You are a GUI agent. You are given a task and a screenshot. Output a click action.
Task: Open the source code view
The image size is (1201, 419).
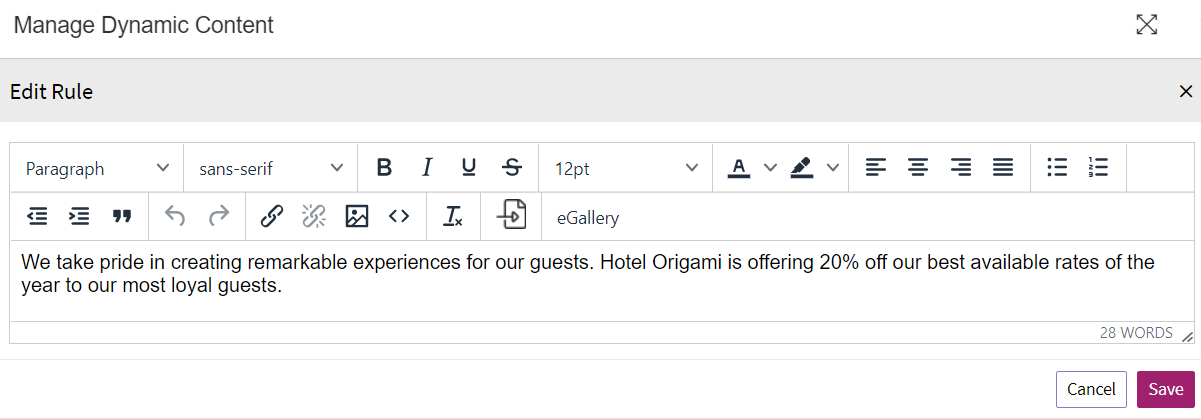coord(399,217)
